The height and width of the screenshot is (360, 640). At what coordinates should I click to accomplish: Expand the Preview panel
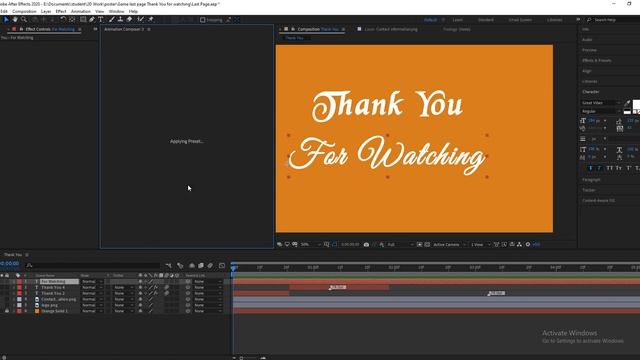[x=589, y=50]
